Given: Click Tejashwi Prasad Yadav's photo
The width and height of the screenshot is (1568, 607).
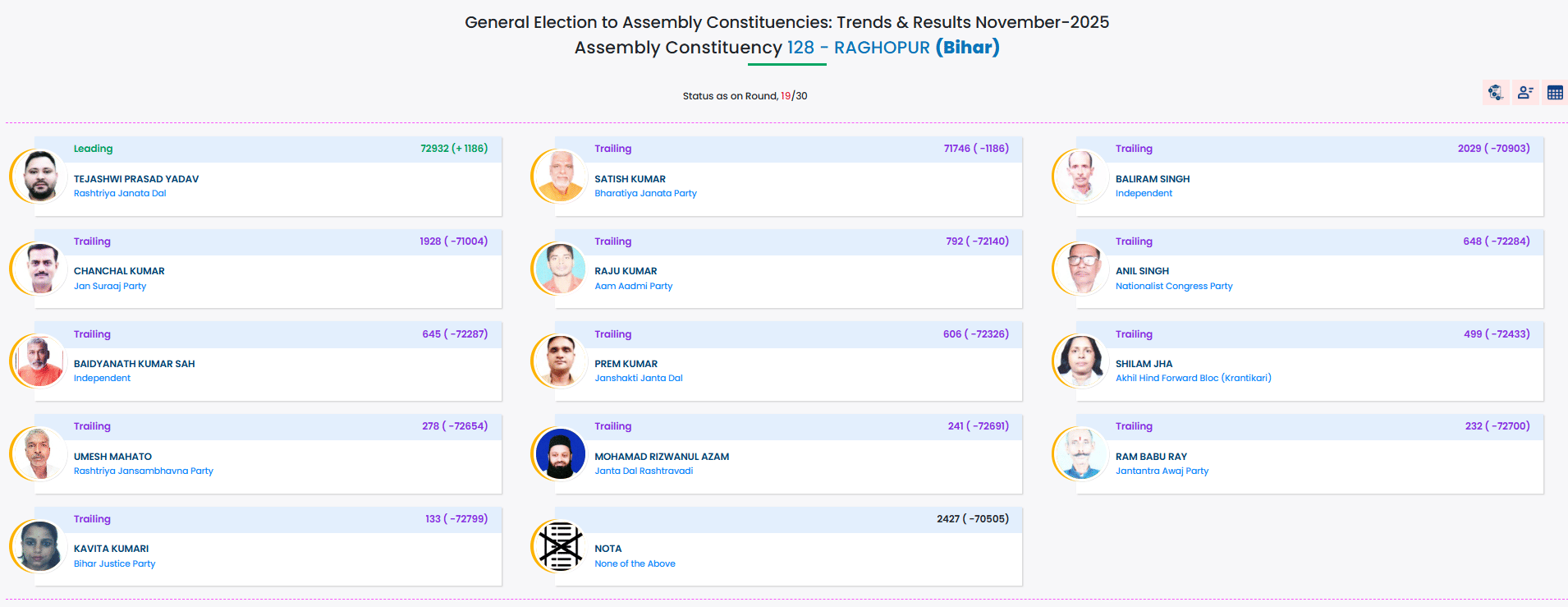Looking at the screenshot, I should [x=39, y=176].
